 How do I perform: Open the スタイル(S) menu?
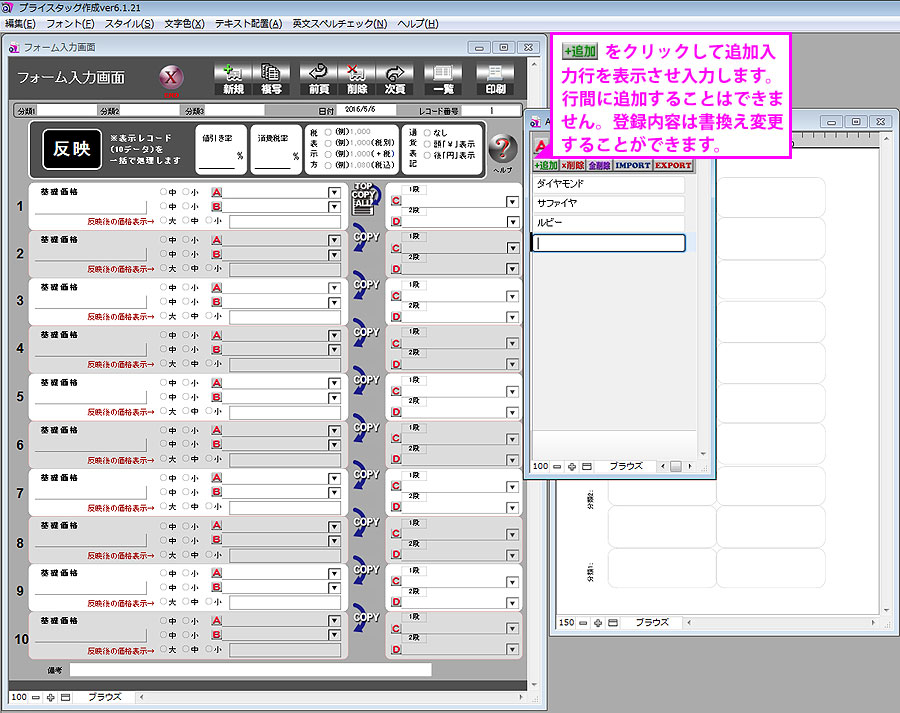click(129, 23)
